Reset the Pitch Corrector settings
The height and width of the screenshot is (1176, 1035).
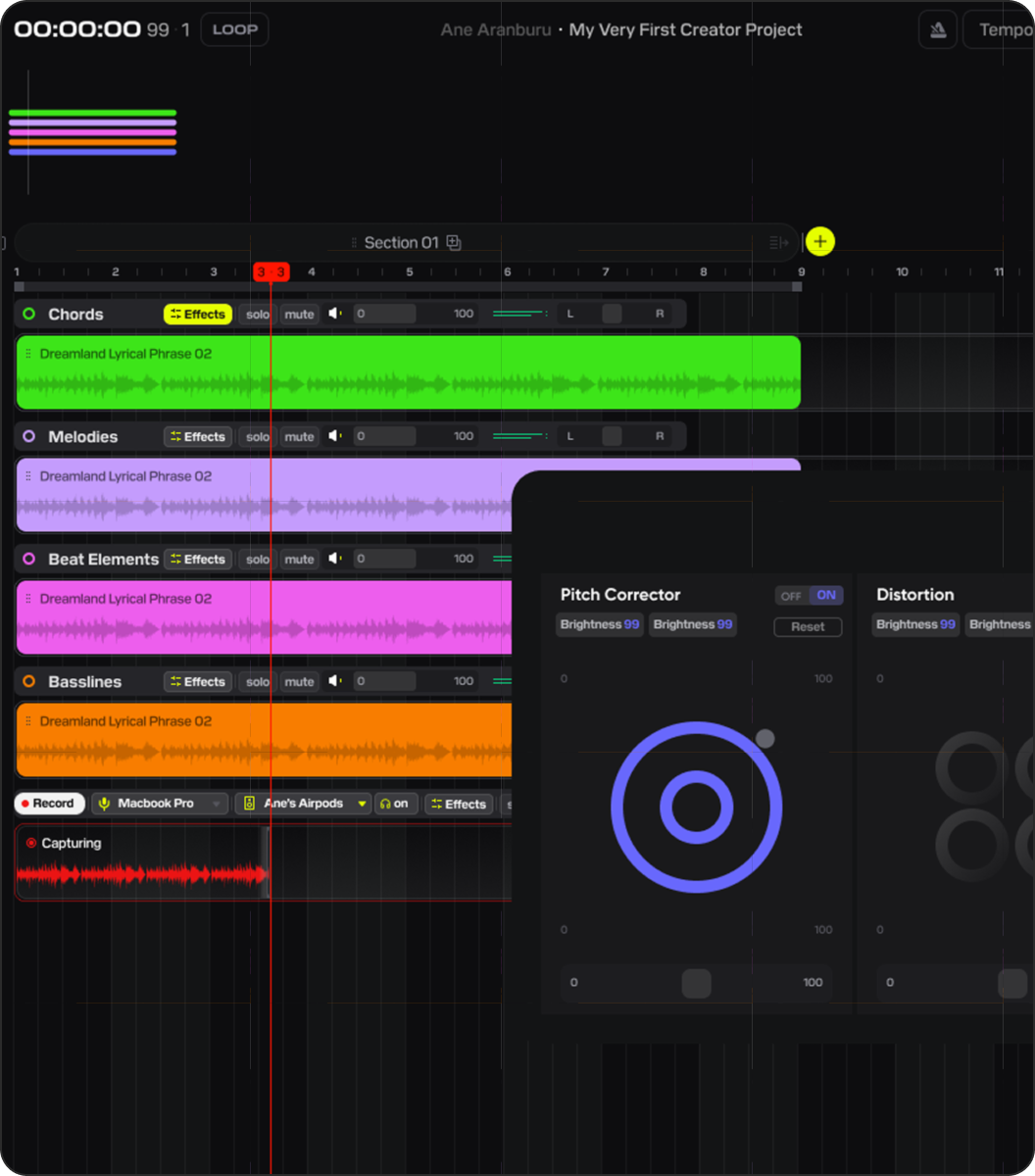808,626
